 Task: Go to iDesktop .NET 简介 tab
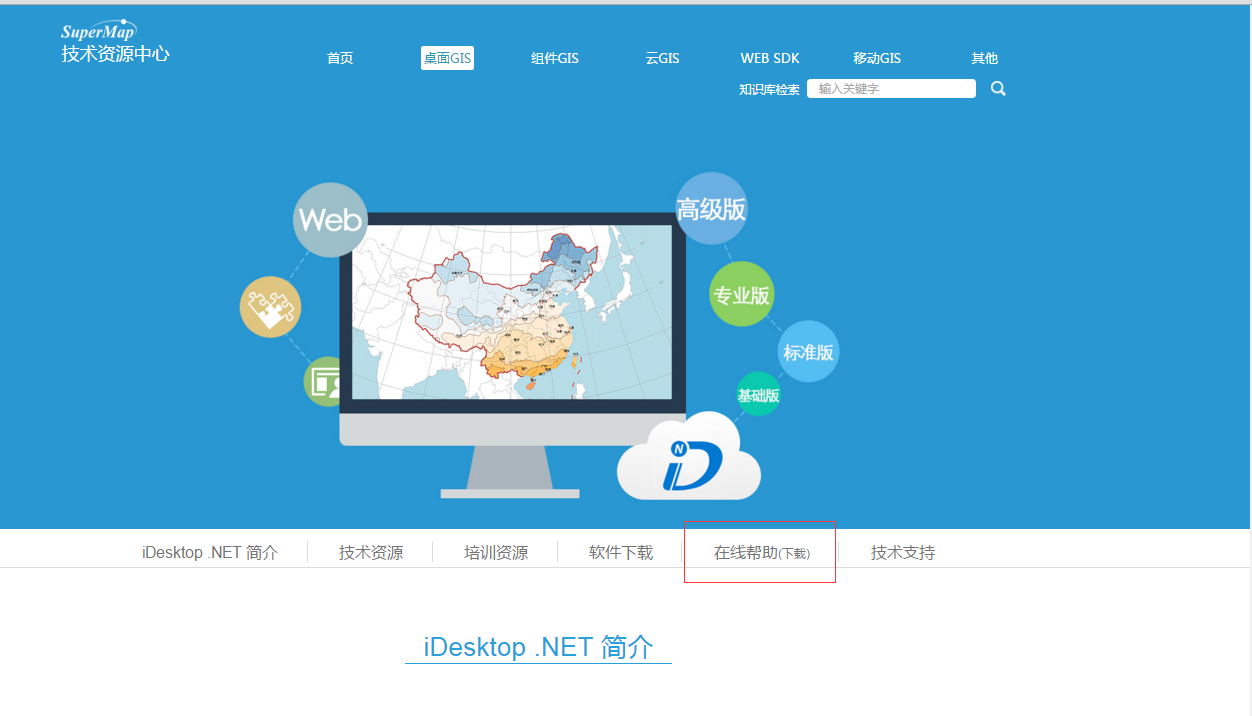210,552
